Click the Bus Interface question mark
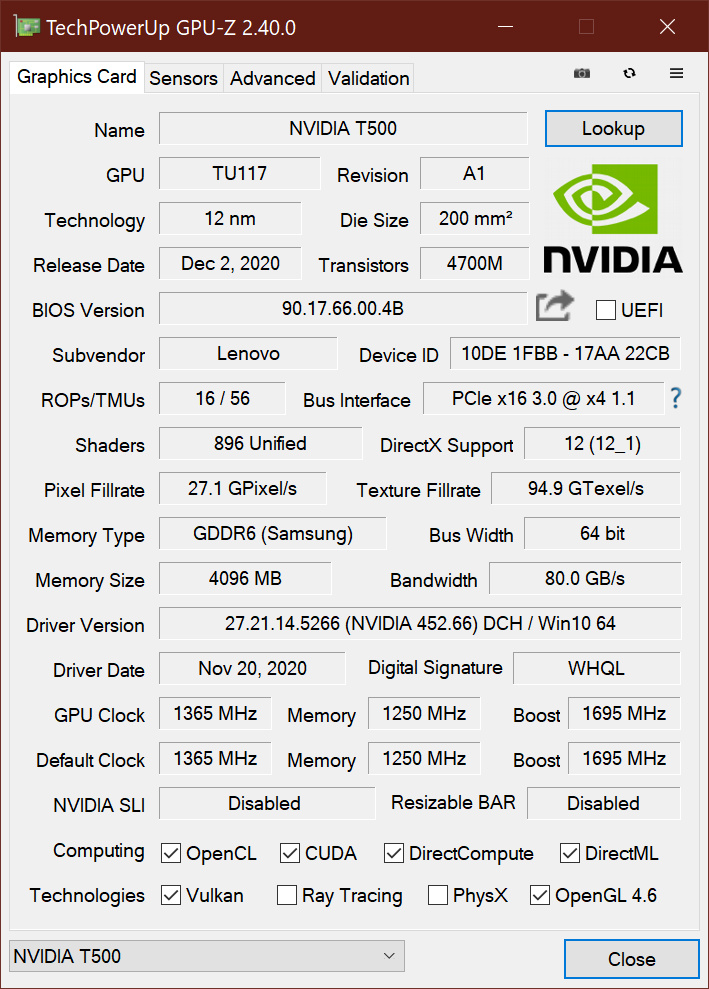 point(676,399)
